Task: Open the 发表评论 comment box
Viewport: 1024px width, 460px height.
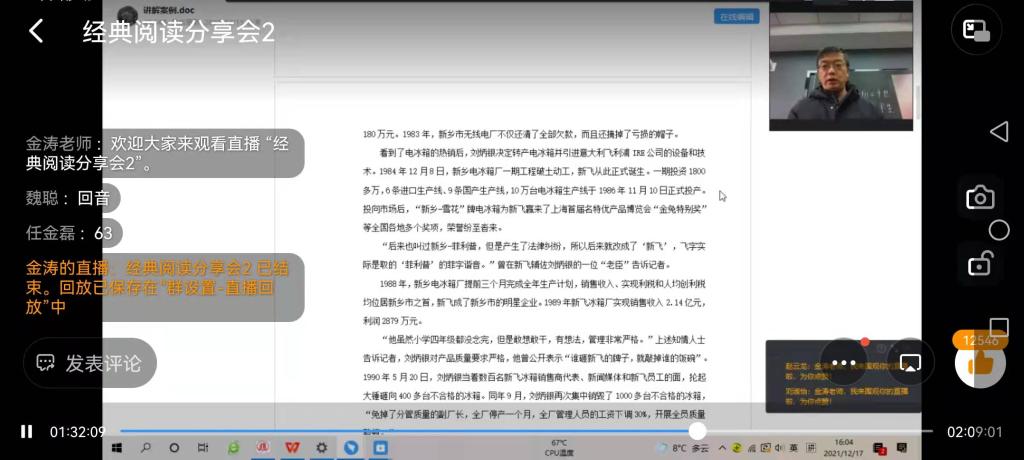Action: [90, 363]
